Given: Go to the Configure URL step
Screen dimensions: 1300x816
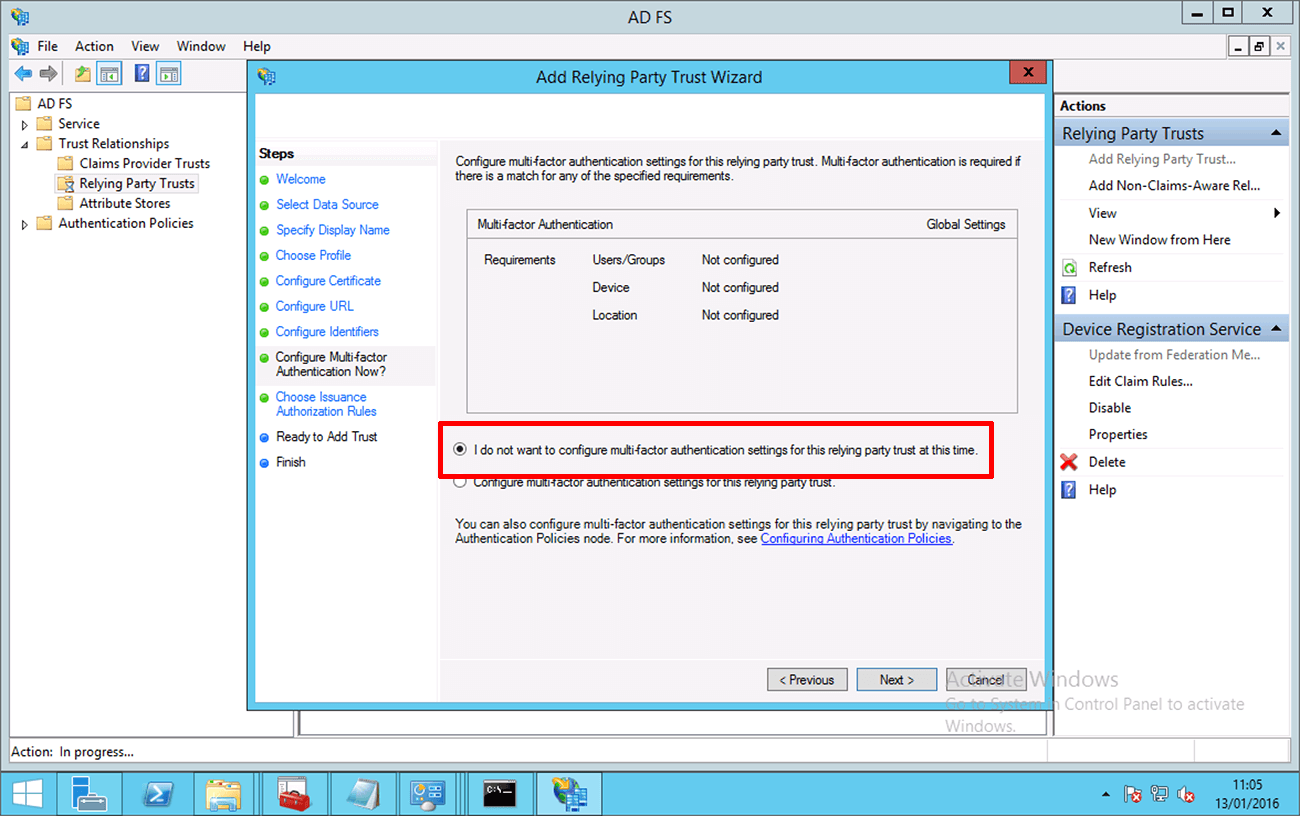Looking at the screenshot, I should point(315,306).
